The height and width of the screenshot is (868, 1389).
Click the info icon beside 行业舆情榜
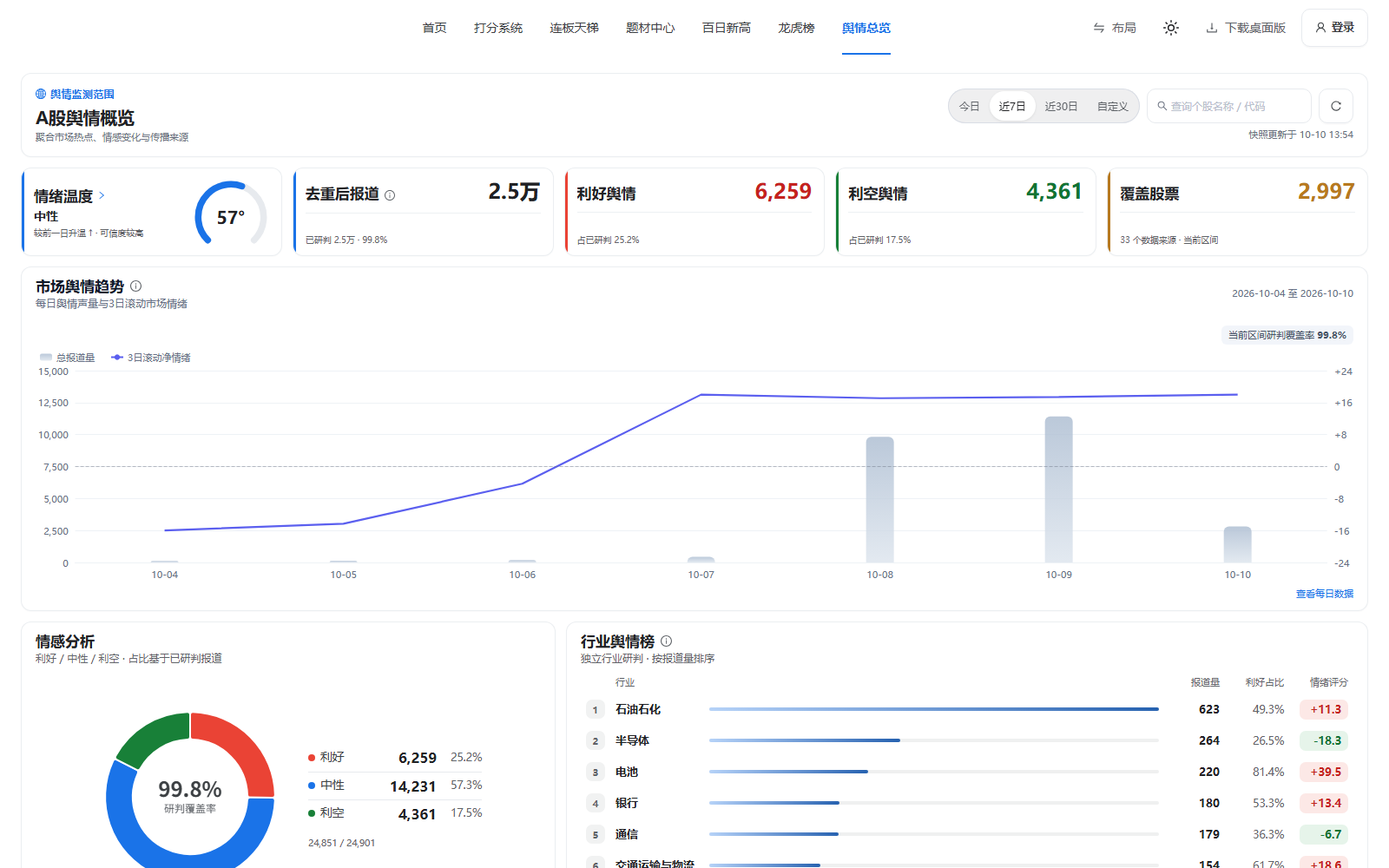(666, 641)
